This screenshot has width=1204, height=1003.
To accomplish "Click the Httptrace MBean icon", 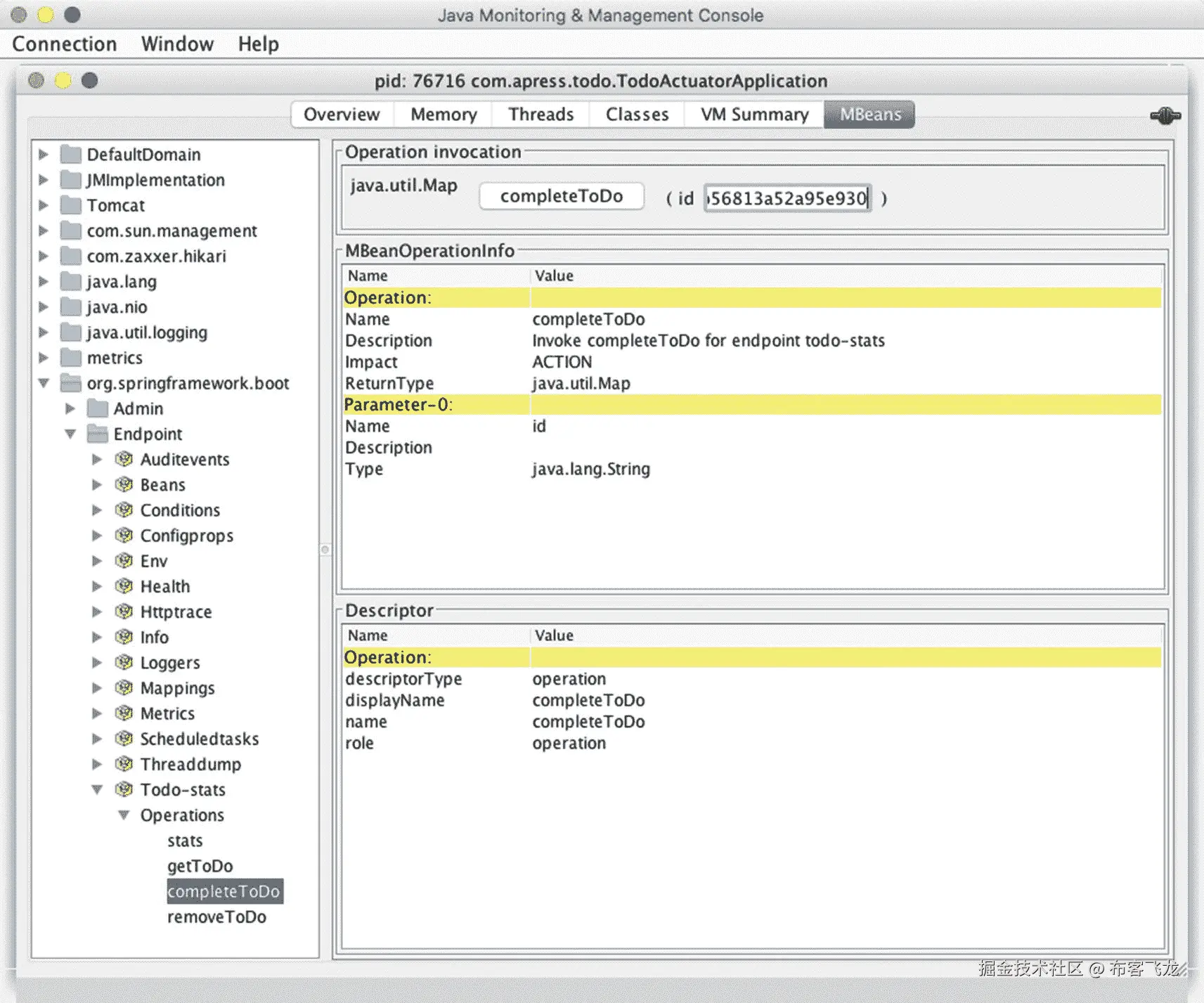I will click(x=124, y=611).
